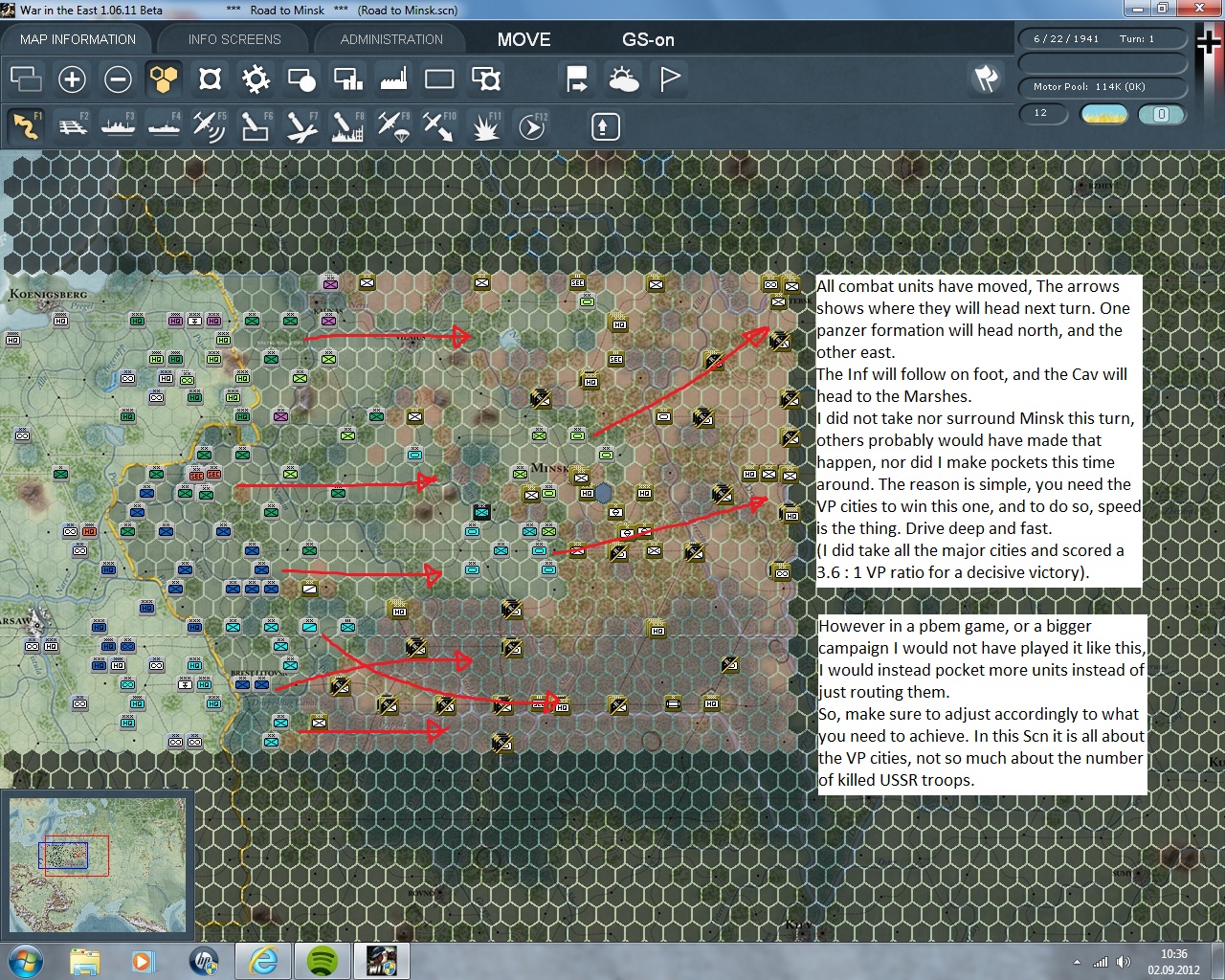1225x980 pixels.
Task: Open the MAP INFORMATION tab
Action: point(78,39)
